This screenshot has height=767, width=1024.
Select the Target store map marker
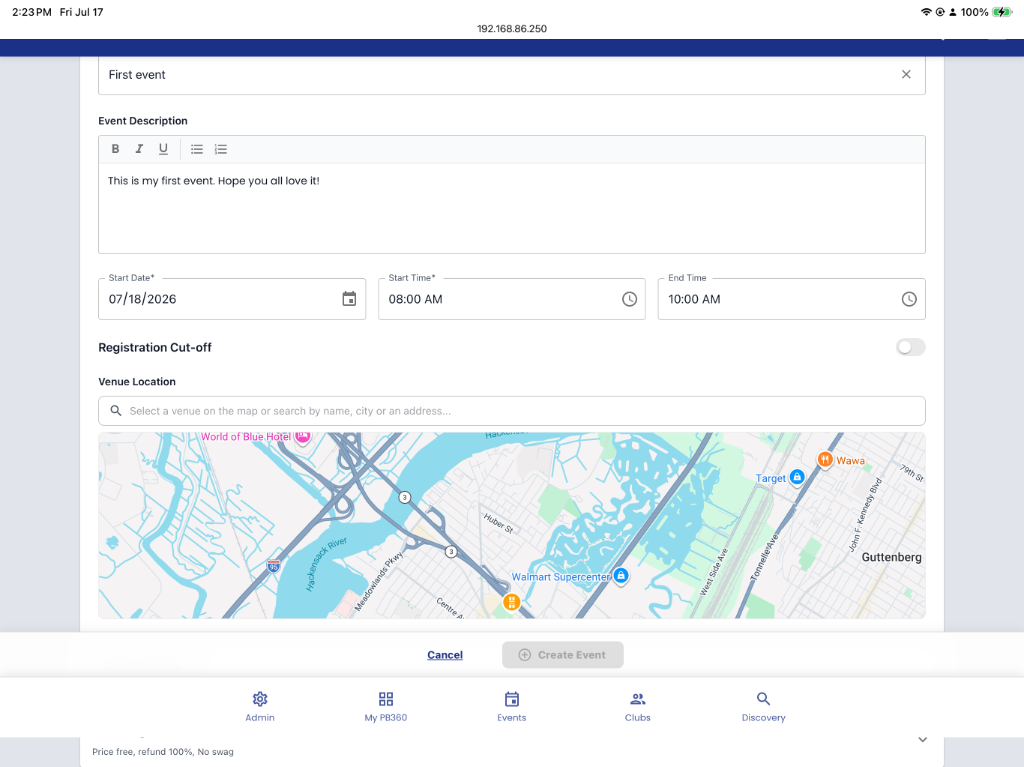[x=796, y=478]
